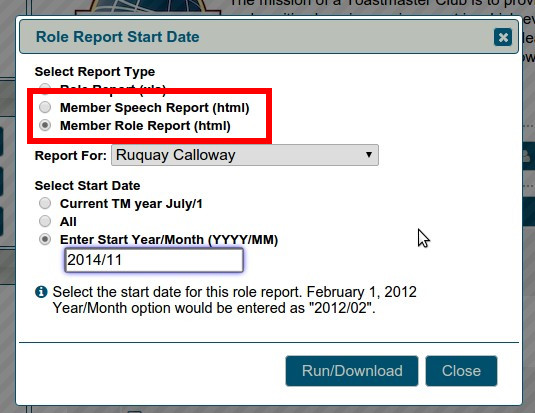Click the Select Report Type heading
Image resolution: width=535 pixels, height=413 pixels.
(95, 72)
